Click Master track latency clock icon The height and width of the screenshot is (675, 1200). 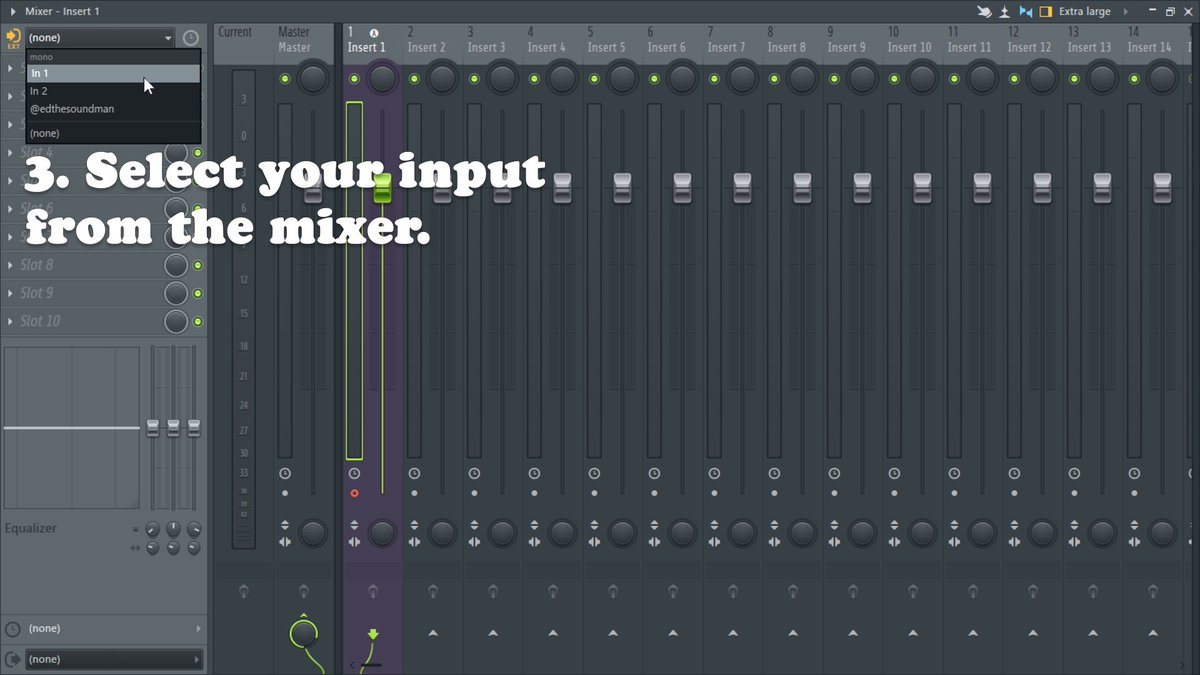click(285, 473)
